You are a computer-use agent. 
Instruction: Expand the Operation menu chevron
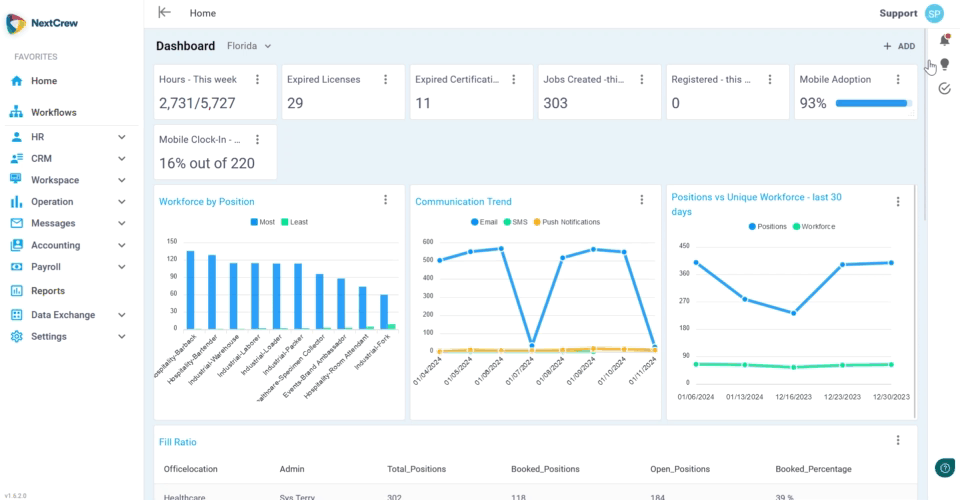click(x=122, y=201)
